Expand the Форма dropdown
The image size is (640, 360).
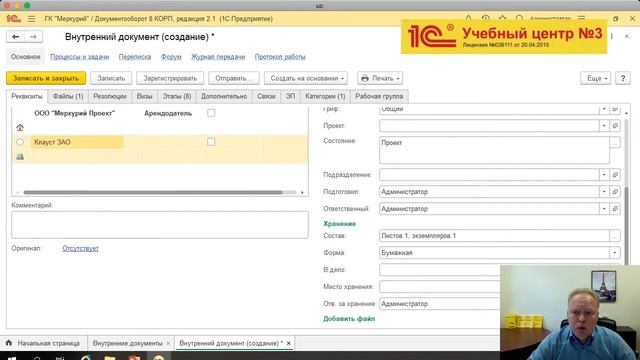615,253
